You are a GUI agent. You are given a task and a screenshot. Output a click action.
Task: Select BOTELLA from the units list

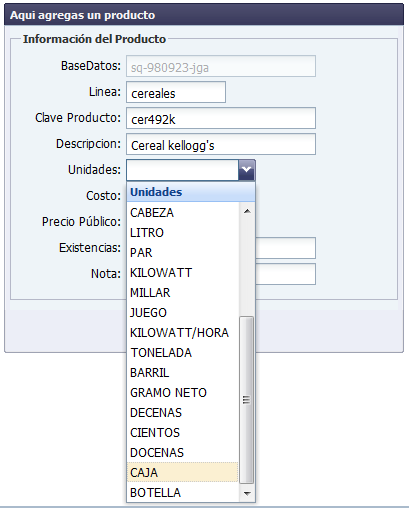pyautogui.click(x=182, y=492)
